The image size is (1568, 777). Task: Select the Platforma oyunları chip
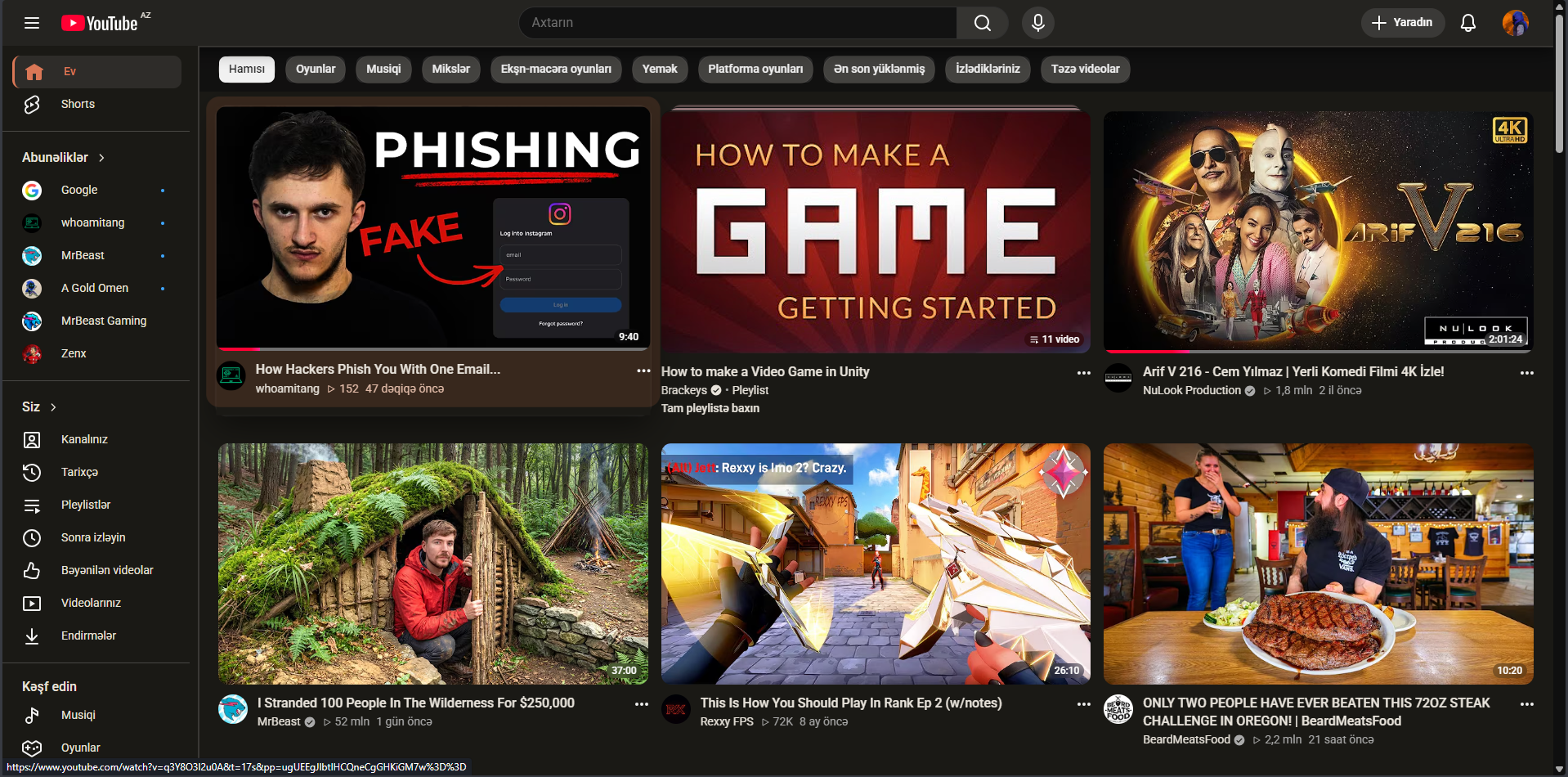(x=755, y=70)
